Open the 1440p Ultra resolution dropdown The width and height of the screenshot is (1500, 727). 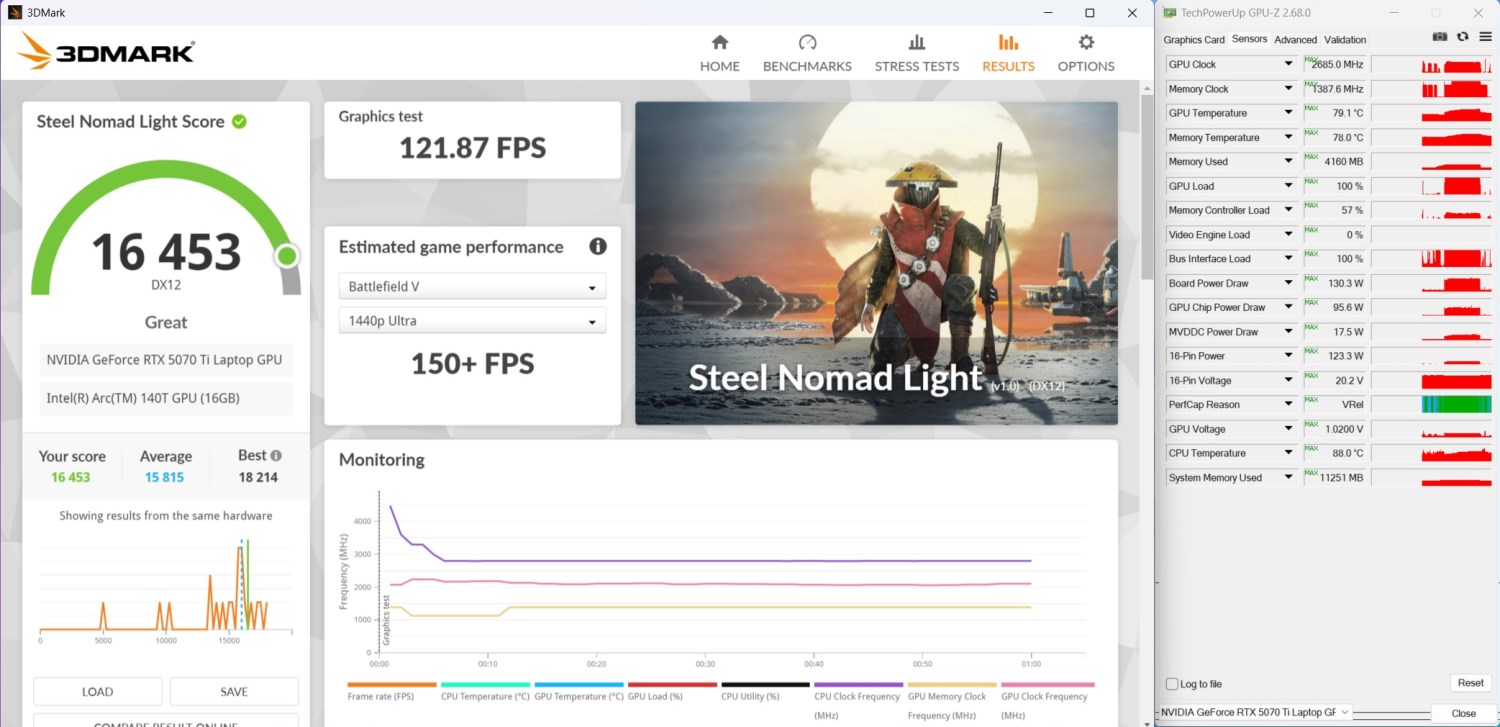pos(472,321)
